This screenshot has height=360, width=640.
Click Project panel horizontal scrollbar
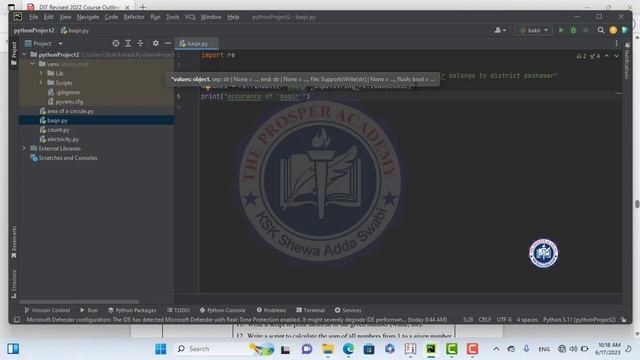(x=80, y=302)
